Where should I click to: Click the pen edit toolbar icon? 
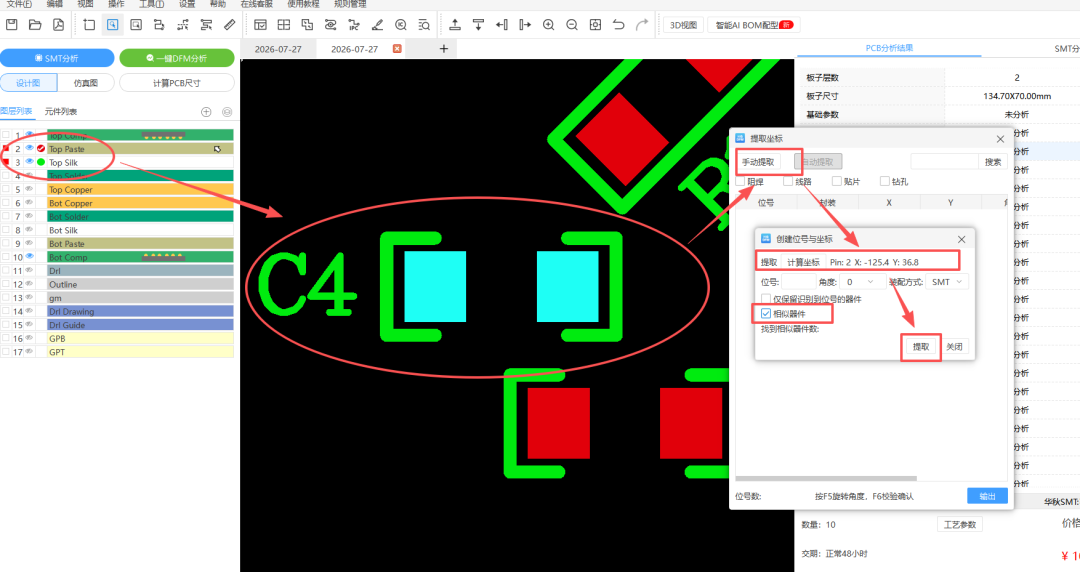[x=377, y=25]
